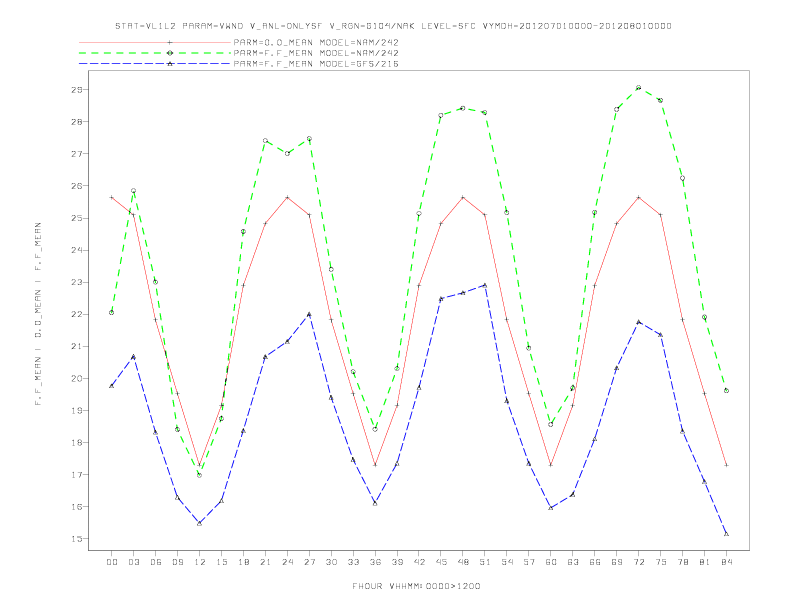This screenshot has height=612, width=792.
Task: Click the blue dashed line sample in legend
Action: [x=155, y=64]
